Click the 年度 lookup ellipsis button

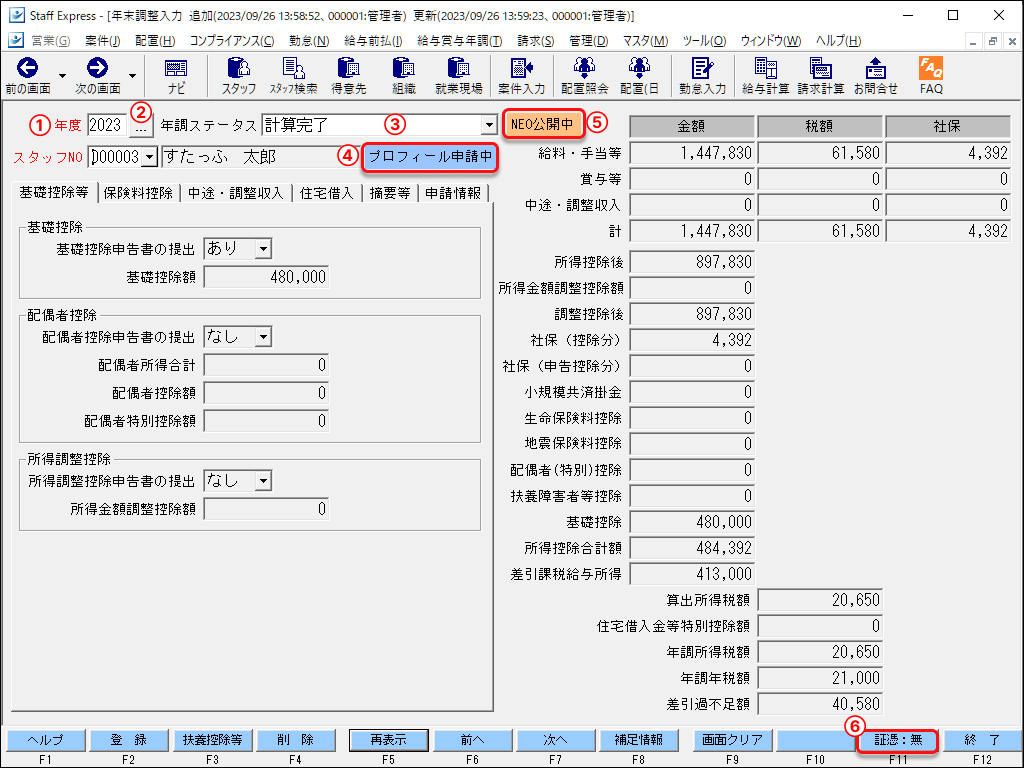click(141, 125)
